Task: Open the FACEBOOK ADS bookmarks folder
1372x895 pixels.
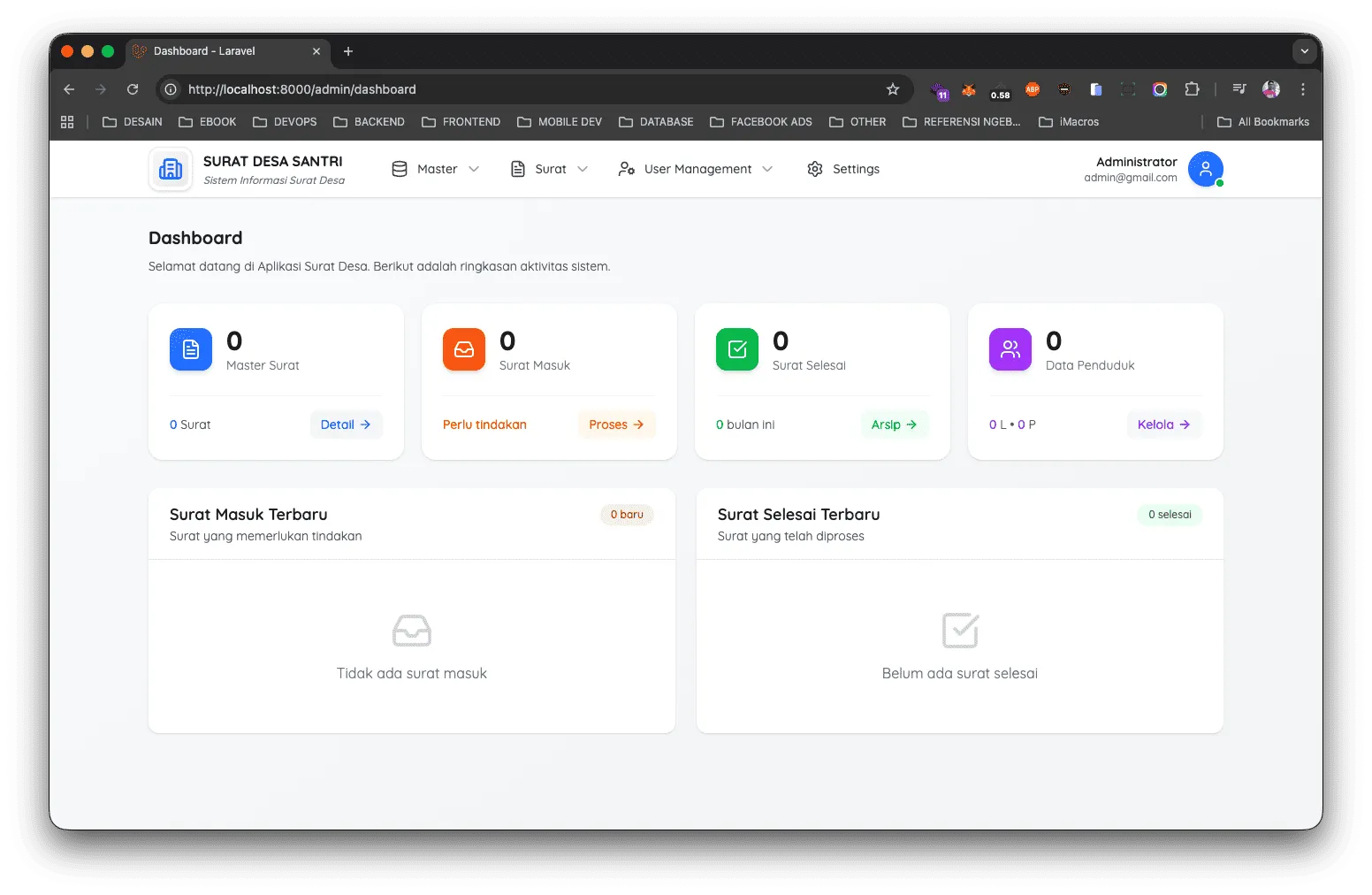Action: [761, 122]
